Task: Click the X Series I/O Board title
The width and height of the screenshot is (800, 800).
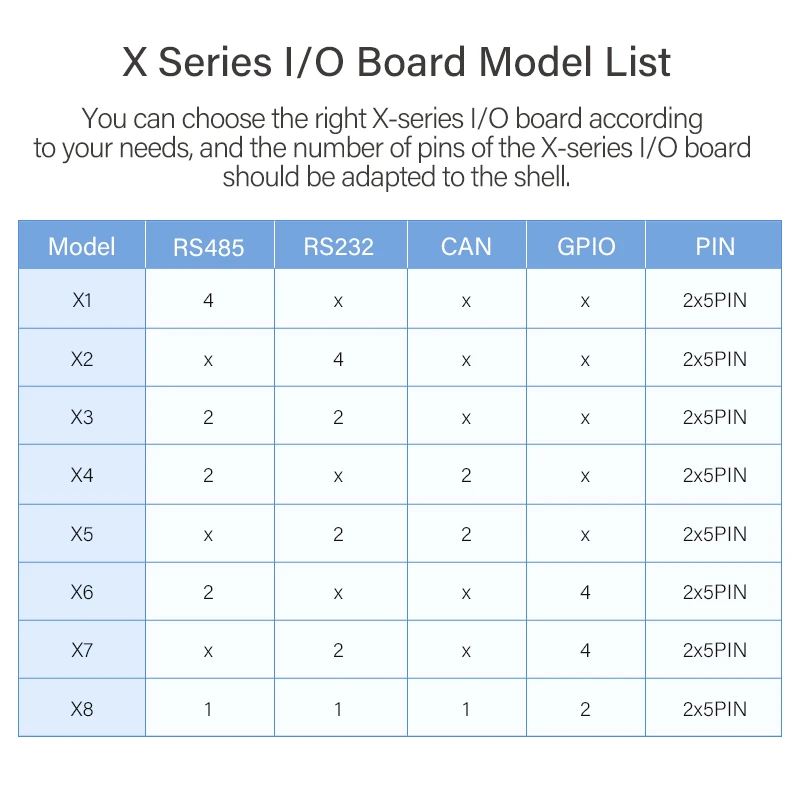Action: [397, 62]
